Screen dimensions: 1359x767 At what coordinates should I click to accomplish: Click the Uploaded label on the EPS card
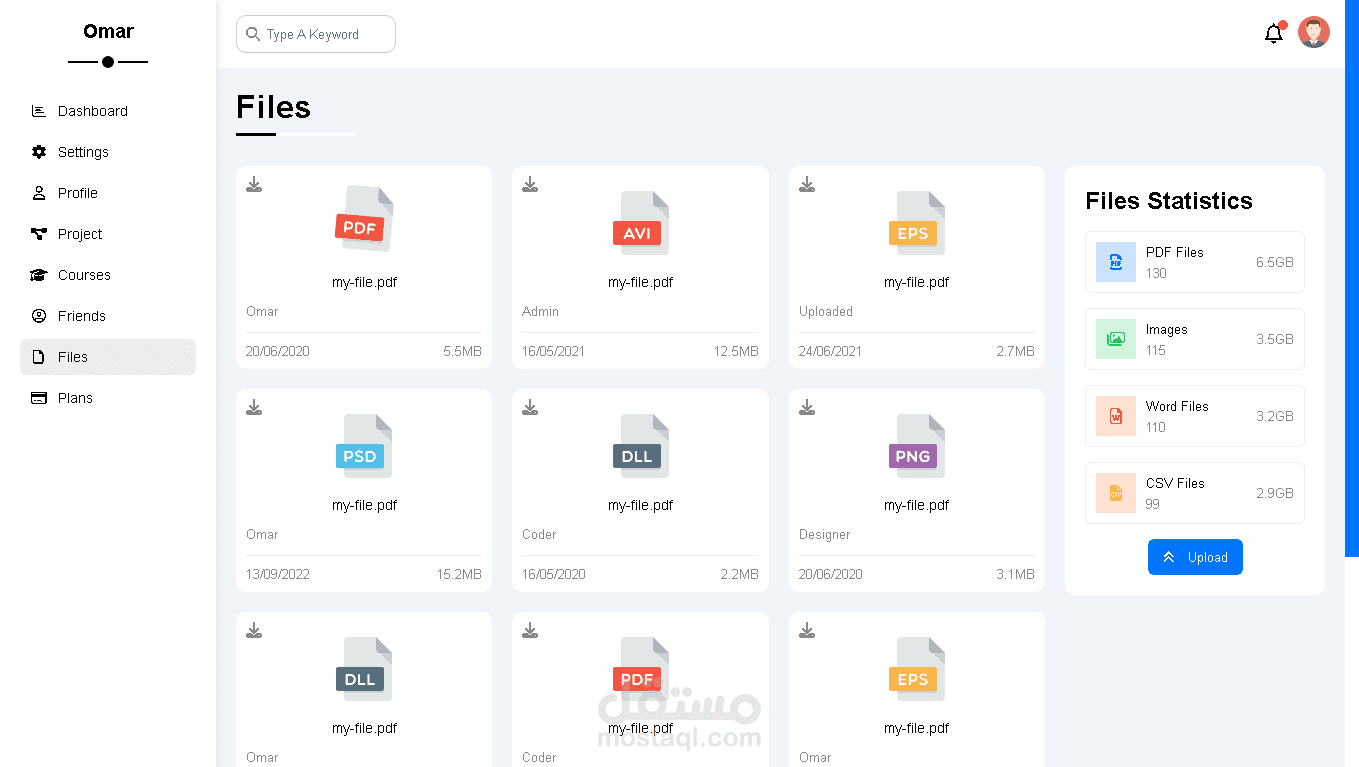tap(826, 311)
